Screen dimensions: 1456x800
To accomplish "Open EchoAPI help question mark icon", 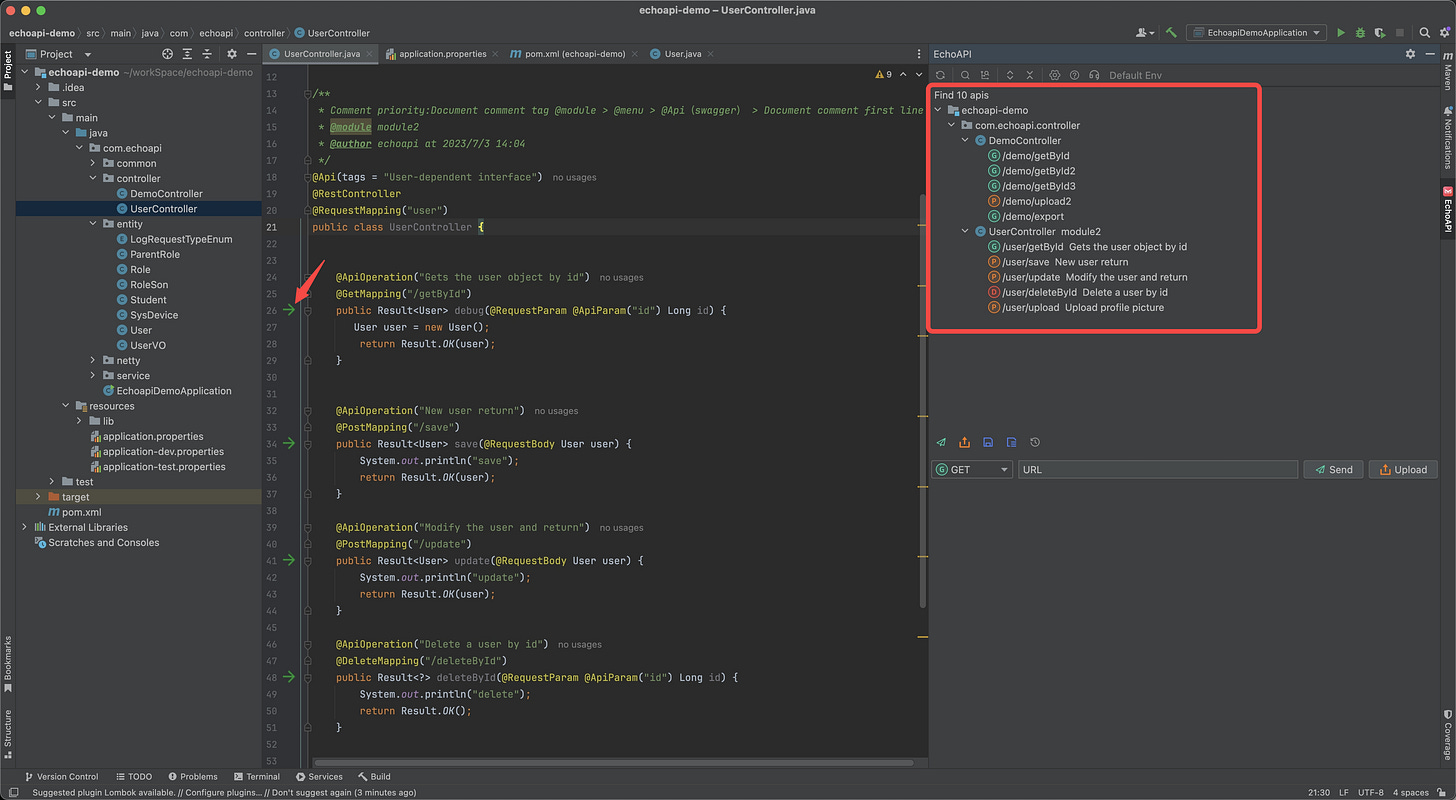I will coord(1074,75).
